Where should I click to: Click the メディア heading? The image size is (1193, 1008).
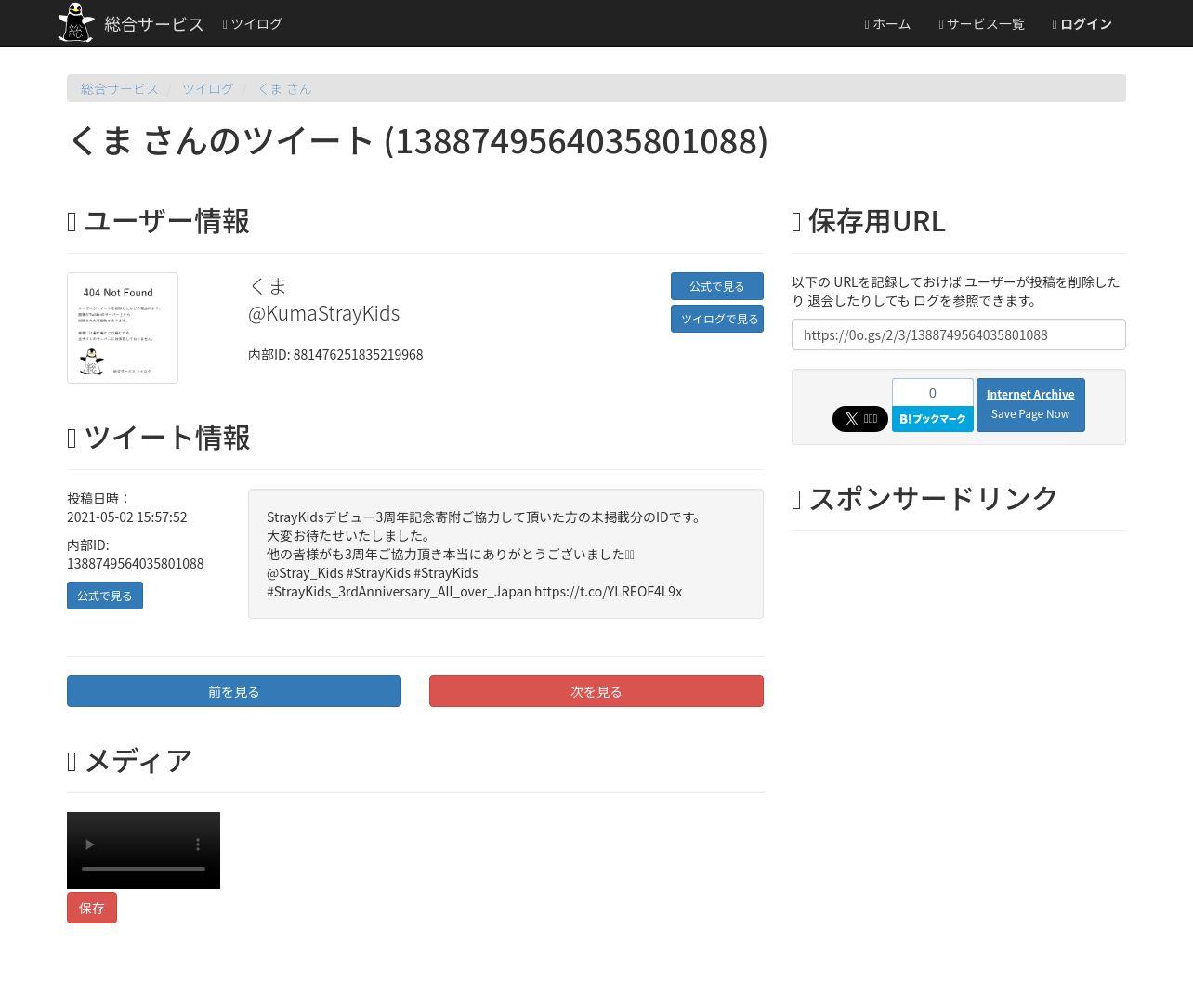click(x=129, y=761)
